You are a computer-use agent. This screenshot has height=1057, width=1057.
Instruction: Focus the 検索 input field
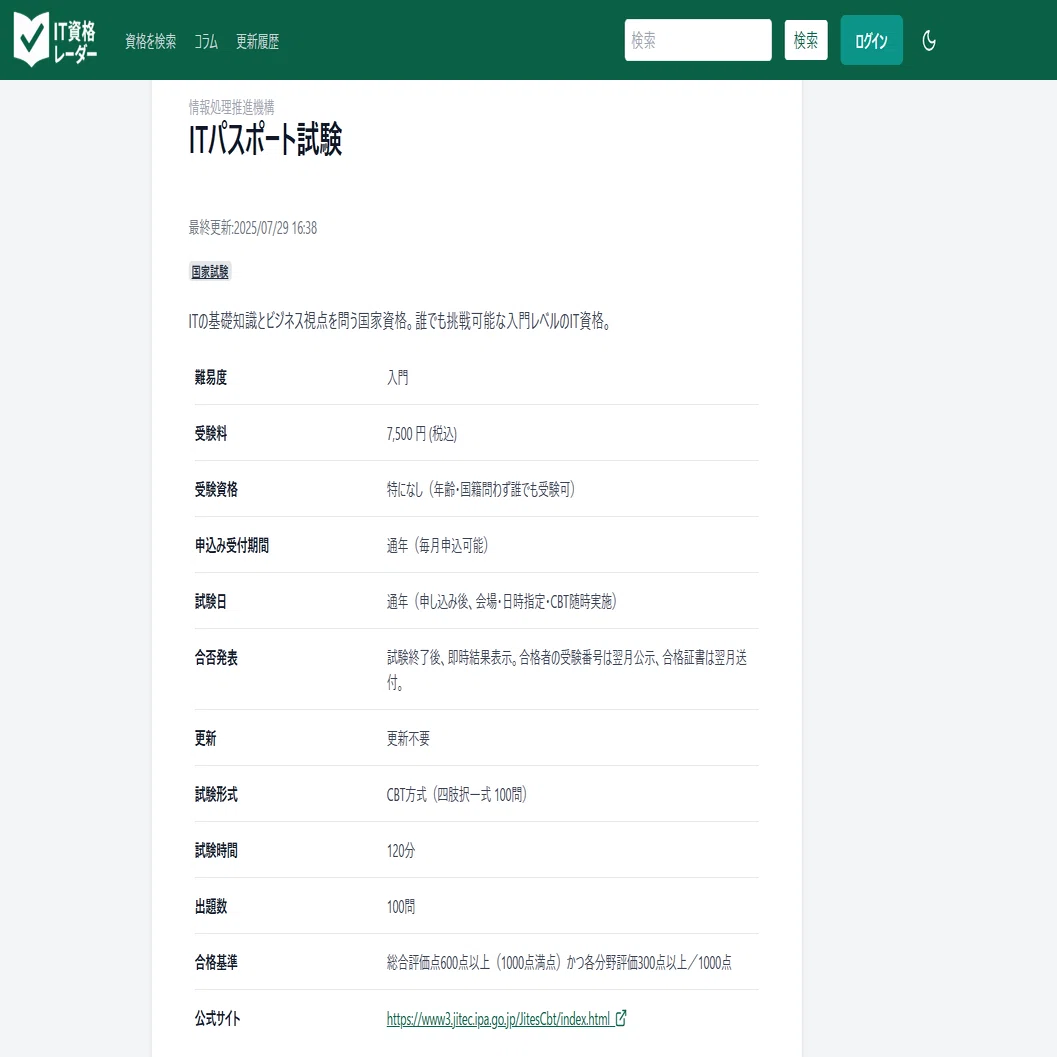click(x=698, y=40)
